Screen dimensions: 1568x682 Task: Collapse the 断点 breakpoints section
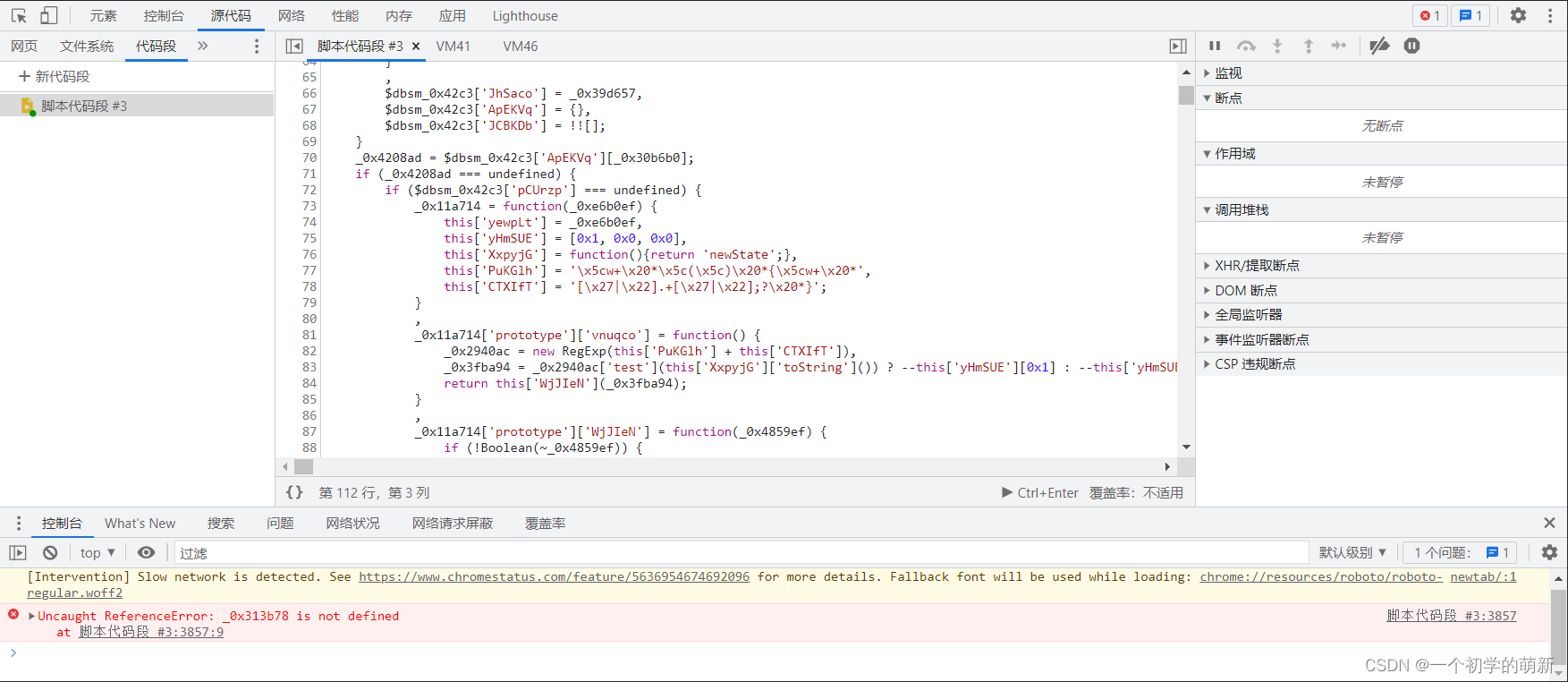pos(1381,98)
